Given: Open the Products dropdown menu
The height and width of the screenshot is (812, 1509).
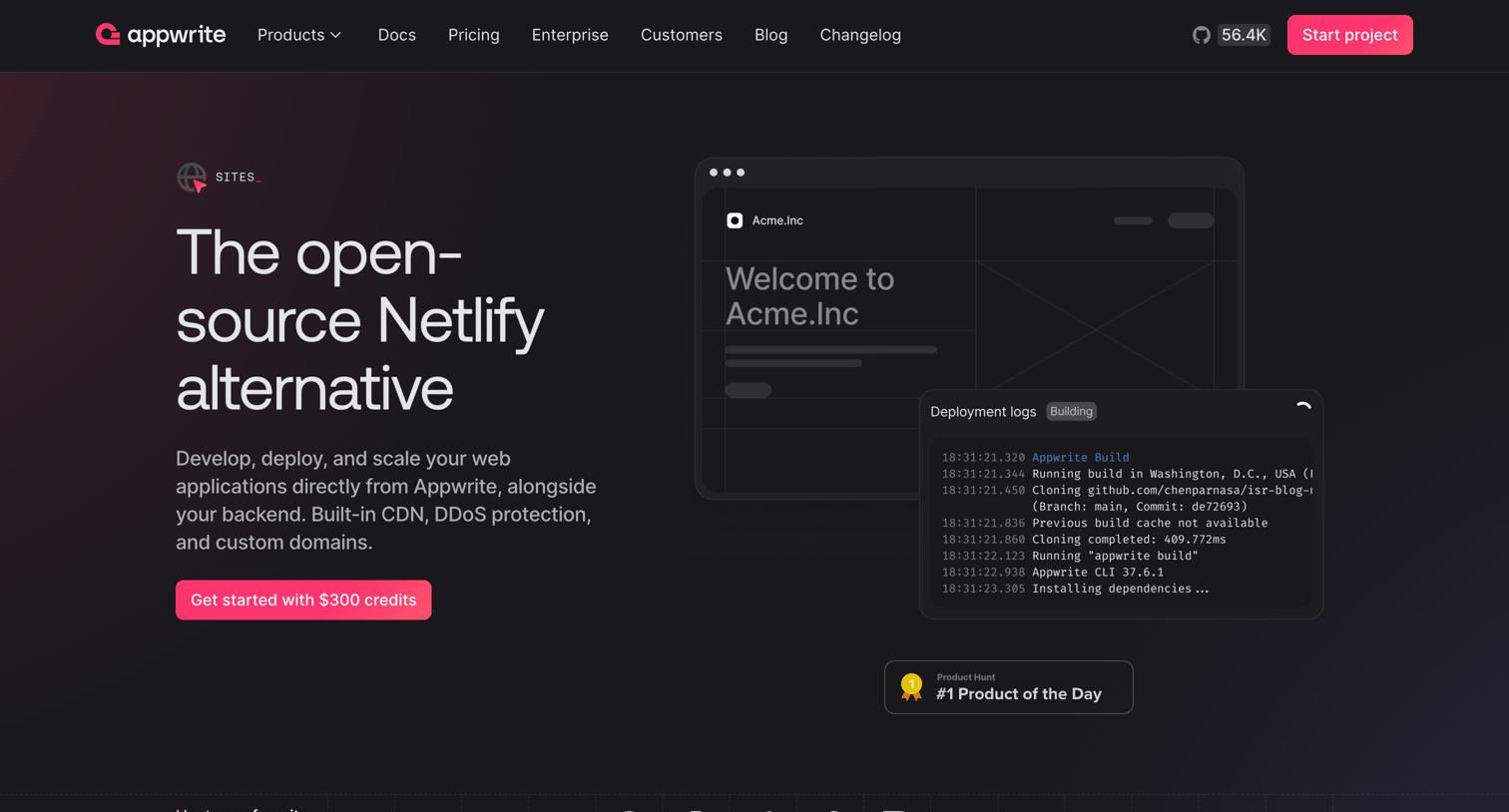Looking at the screenshot, I should [299, 35].
